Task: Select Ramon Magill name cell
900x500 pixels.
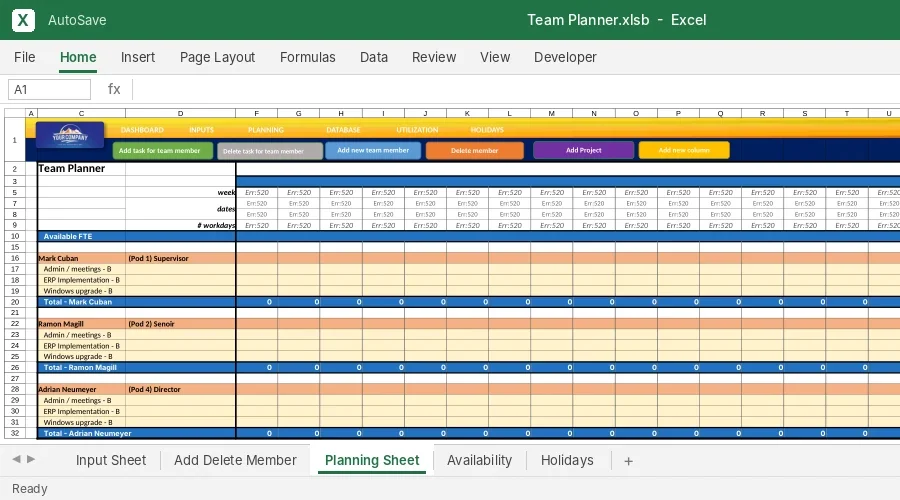Action: [82, 324]
